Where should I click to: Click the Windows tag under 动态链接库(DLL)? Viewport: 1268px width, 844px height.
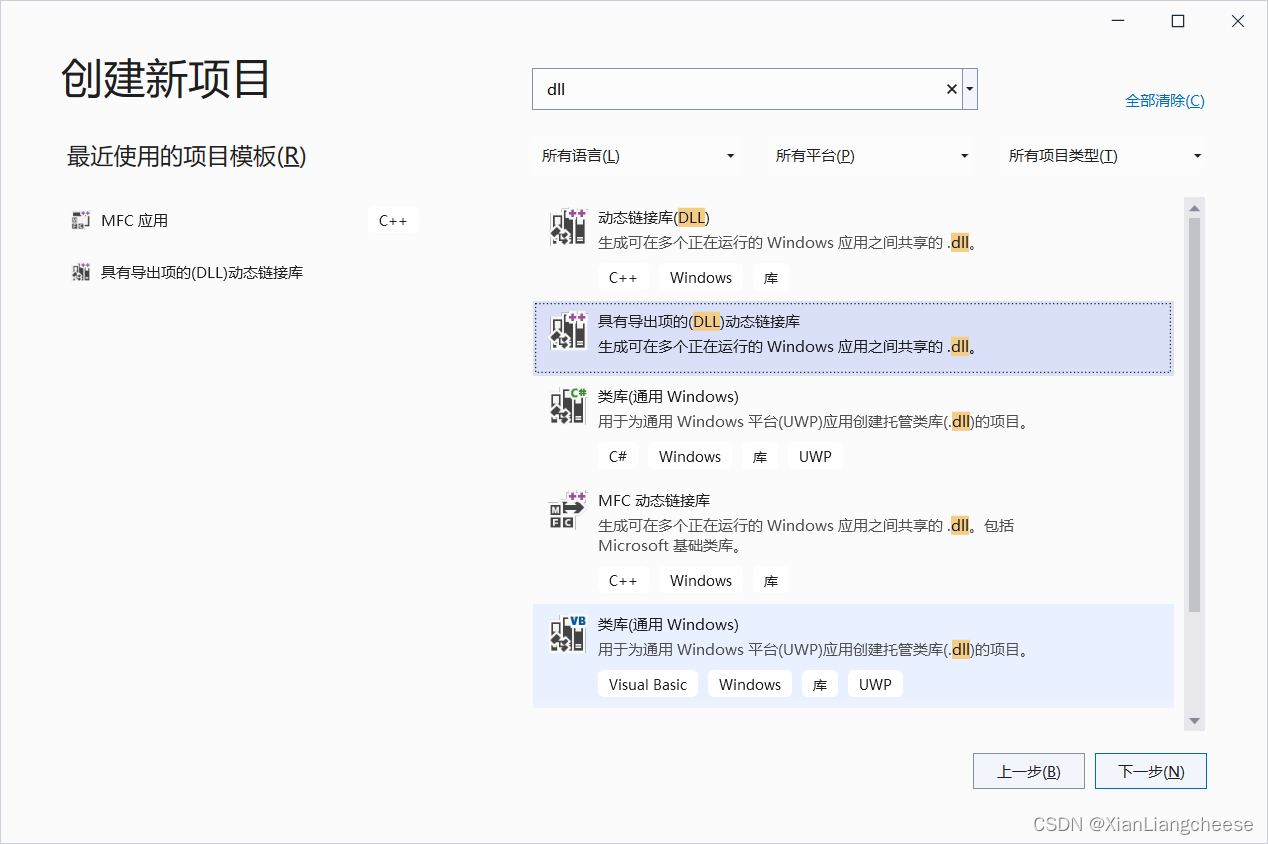click(701, 278)
